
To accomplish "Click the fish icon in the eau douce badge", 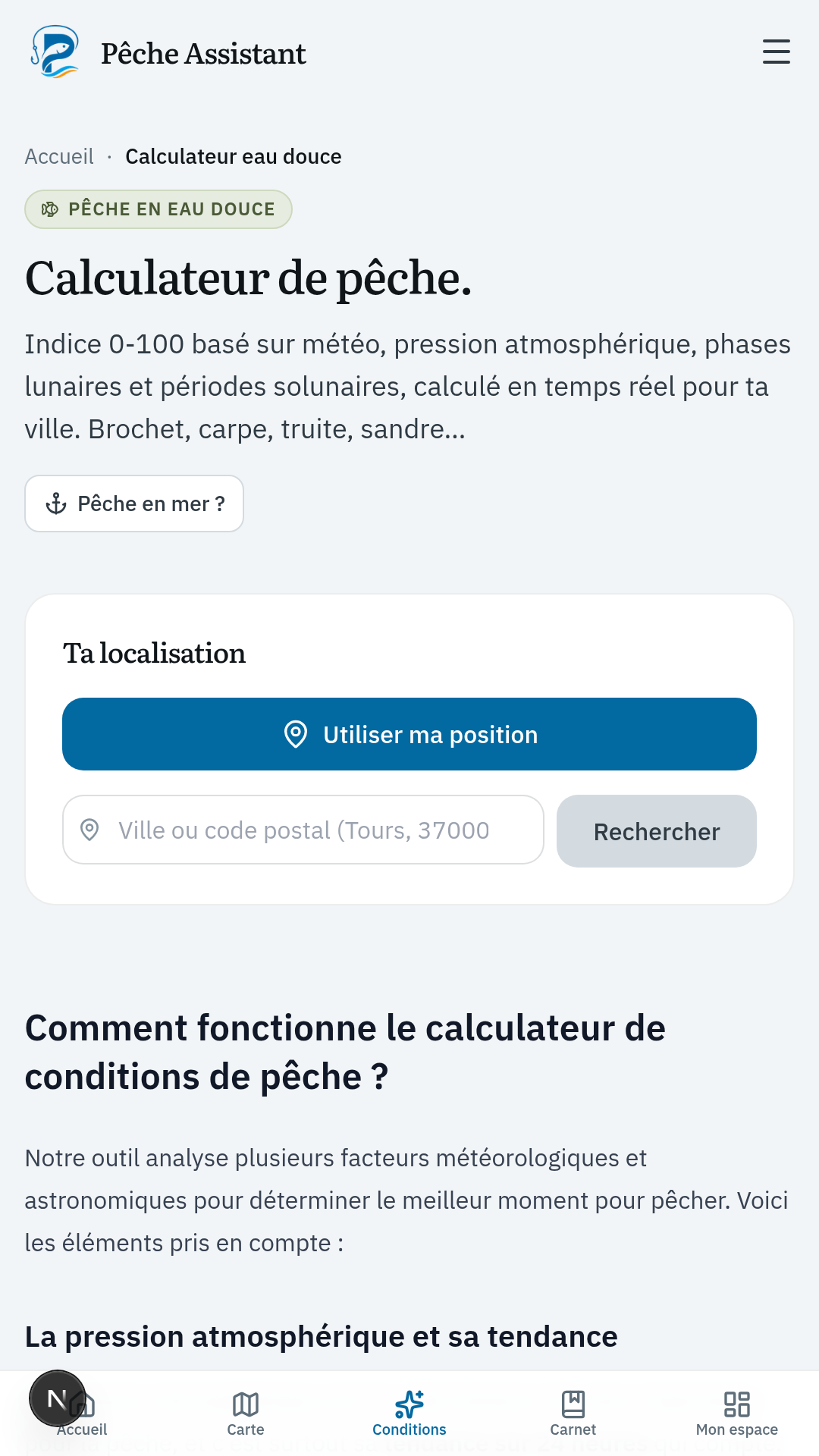I will click(50, 209).
